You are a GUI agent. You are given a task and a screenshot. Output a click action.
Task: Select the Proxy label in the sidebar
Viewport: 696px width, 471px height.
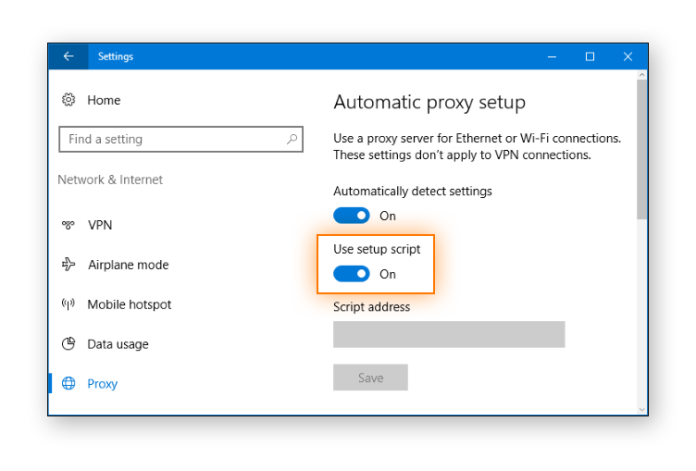pos(102,383)
